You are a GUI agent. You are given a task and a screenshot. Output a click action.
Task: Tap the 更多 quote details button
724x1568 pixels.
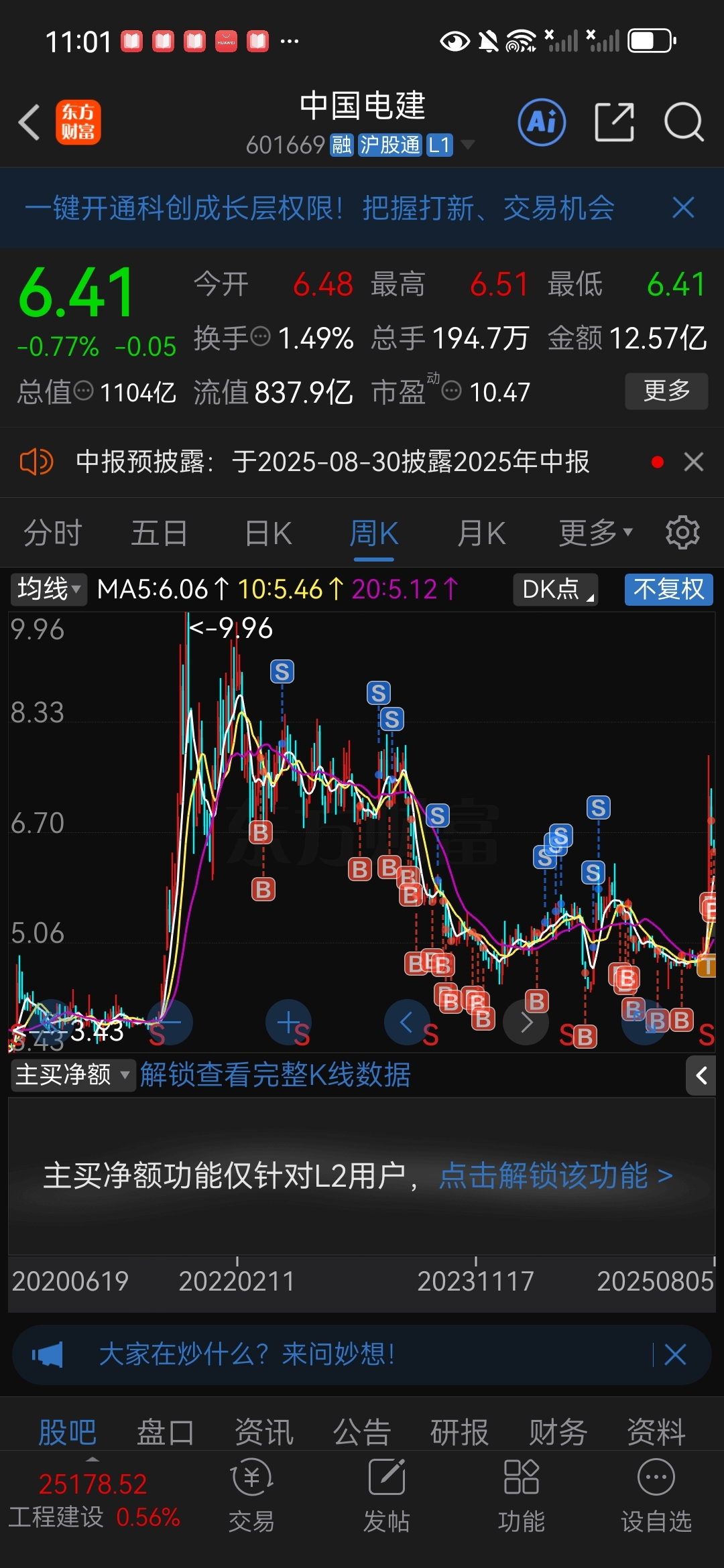click(x=666, y=391)
